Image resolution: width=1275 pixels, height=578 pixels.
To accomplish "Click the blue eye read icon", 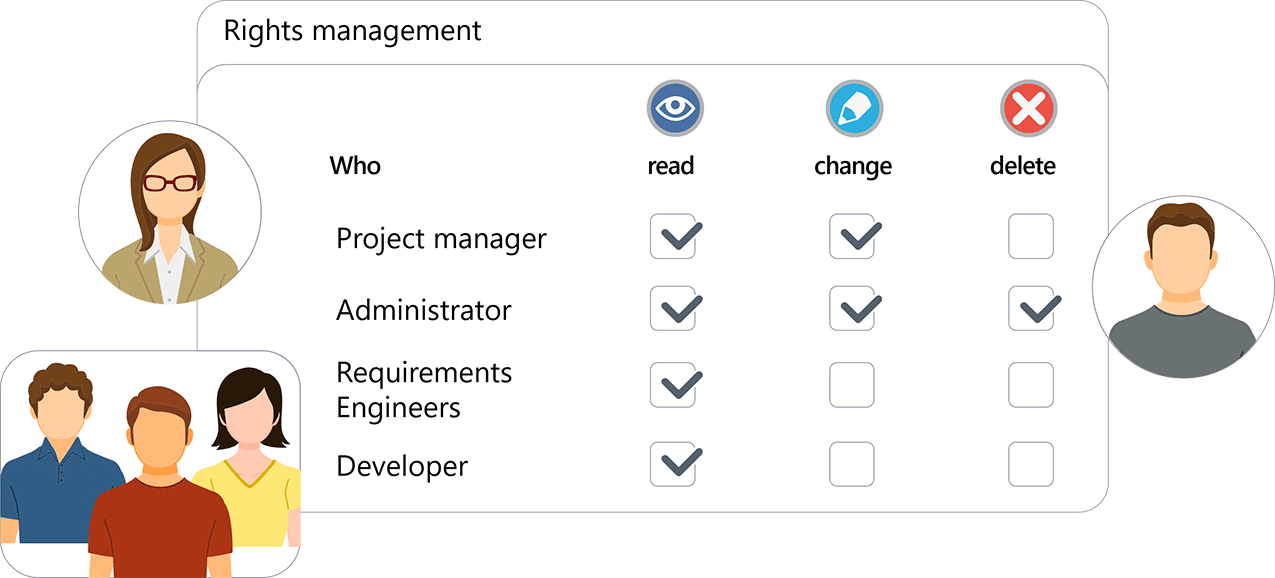I will 675,108.
